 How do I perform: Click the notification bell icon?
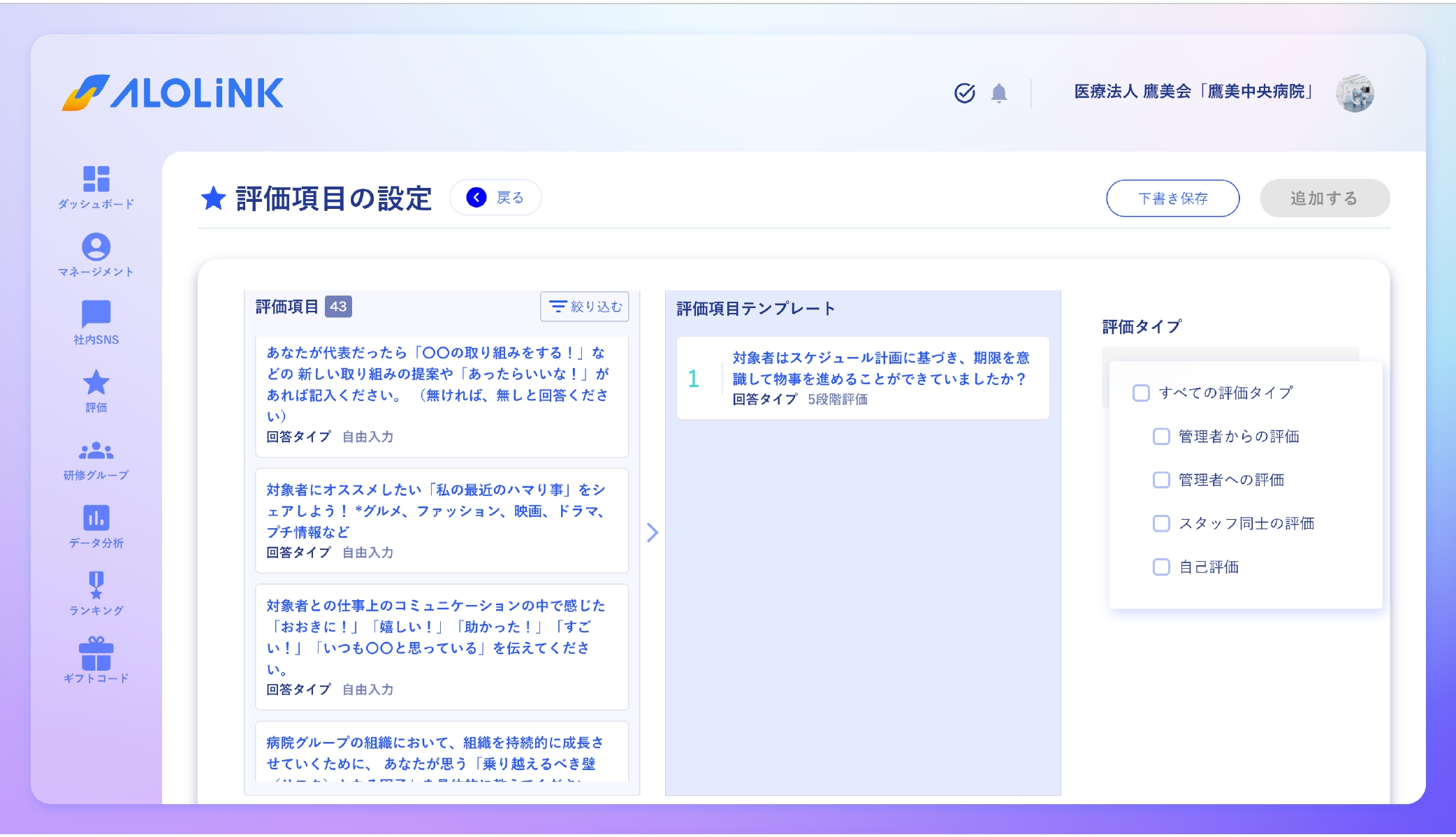coord(999,93)
